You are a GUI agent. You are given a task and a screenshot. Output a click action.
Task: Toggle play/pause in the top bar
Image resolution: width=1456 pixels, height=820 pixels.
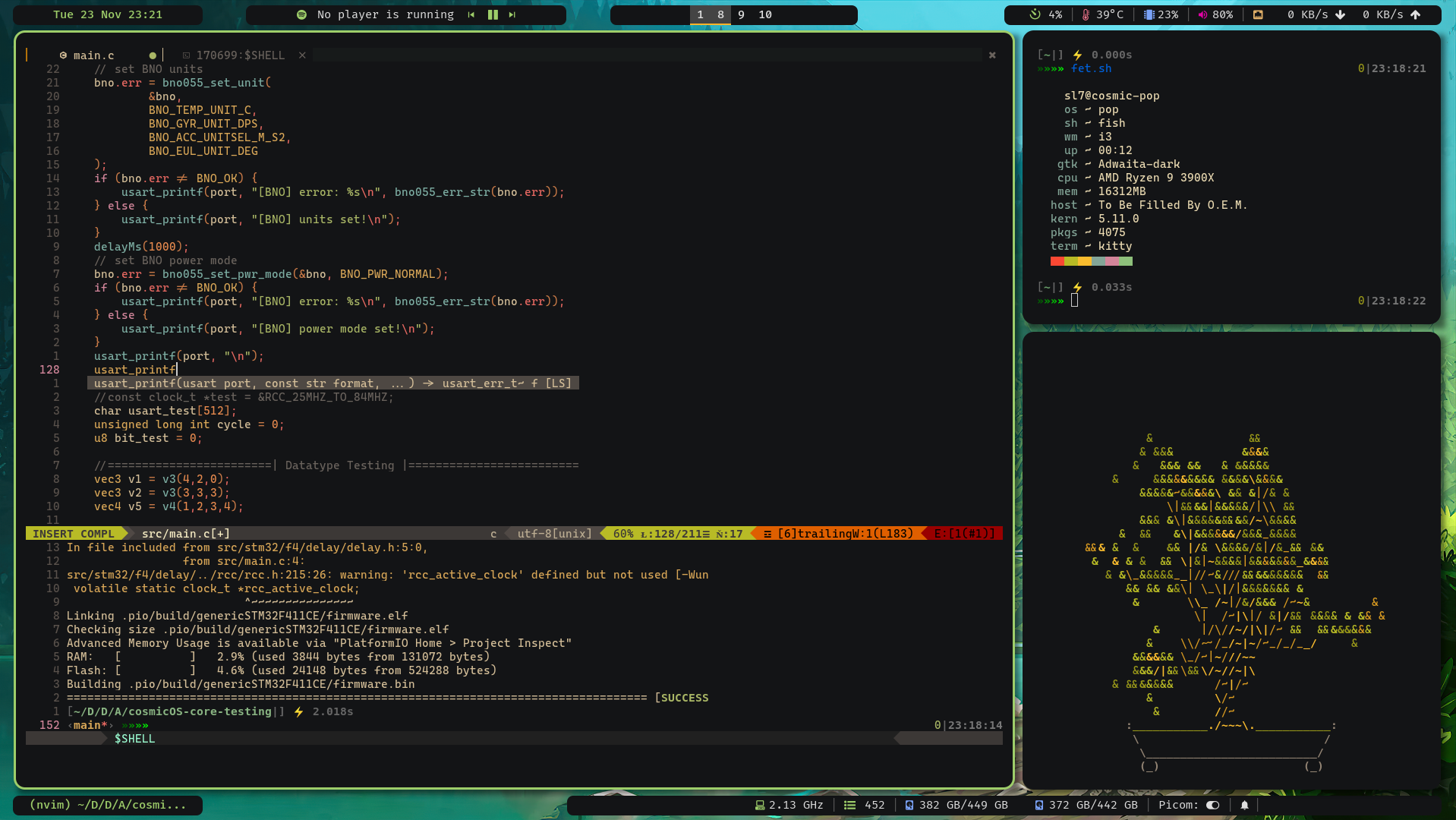(493, 14)
